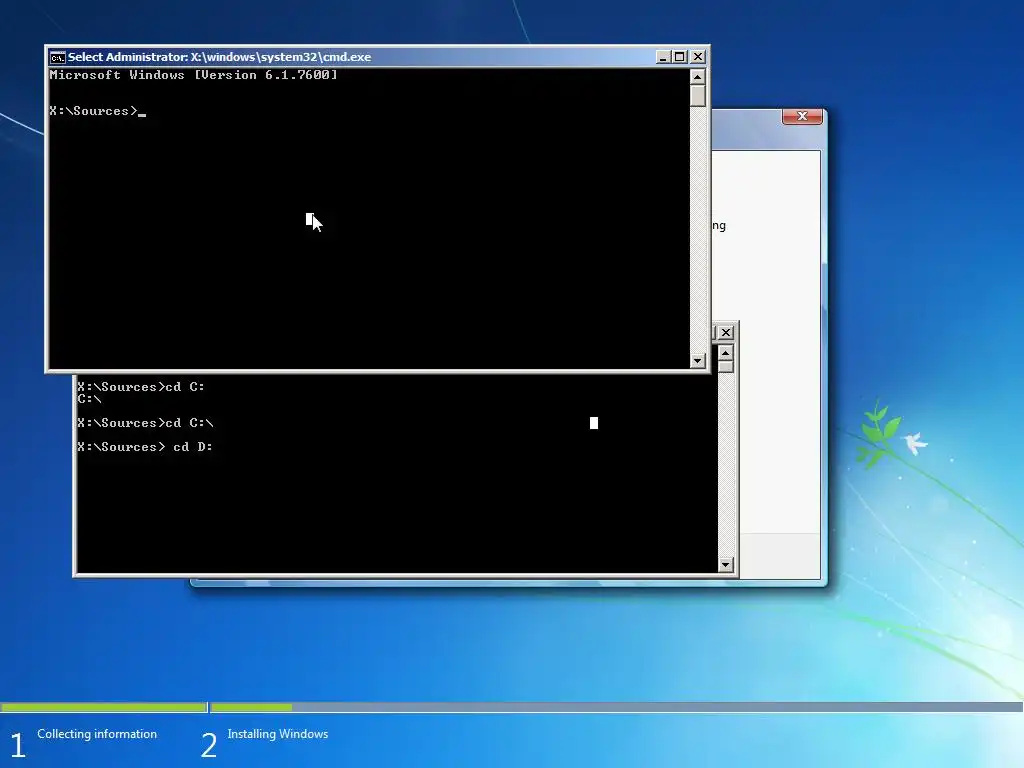Screen dimensions: 1024x768
Task: Minimize the front Administrator cmd.exe window
Action: click(x=663, y=57)
